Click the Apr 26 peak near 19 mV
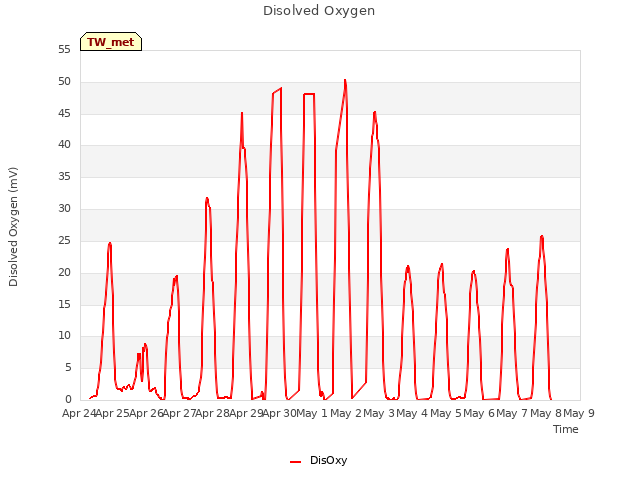 tap(176, 276)
